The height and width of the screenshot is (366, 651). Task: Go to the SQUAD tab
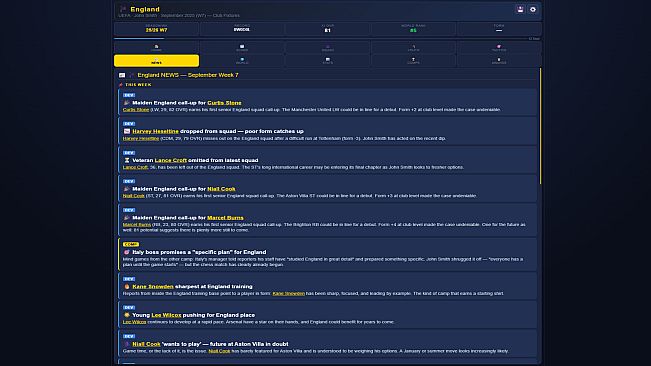328,48
